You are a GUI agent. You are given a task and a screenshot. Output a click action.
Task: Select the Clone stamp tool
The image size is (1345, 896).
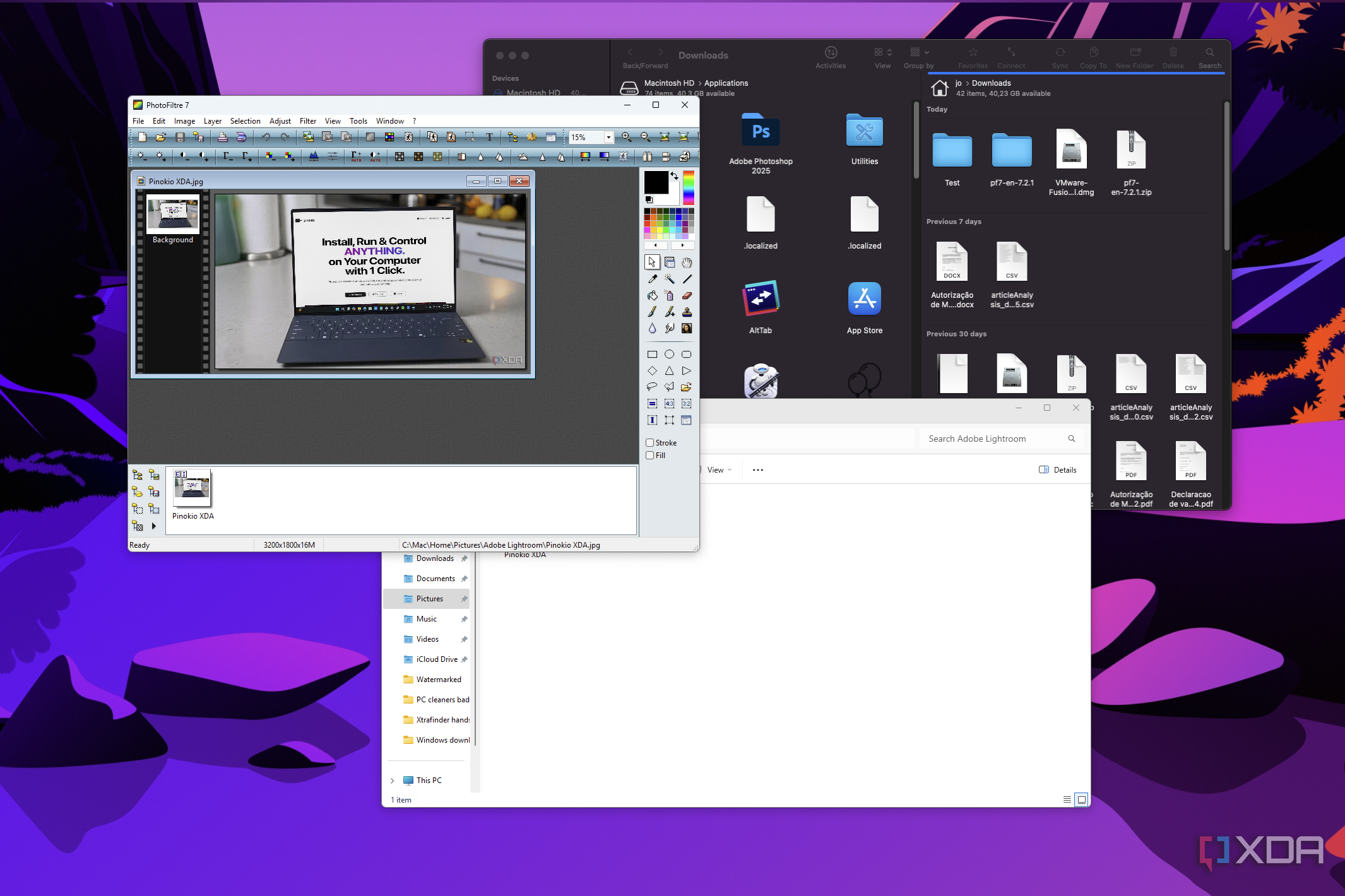click(687, 312)
